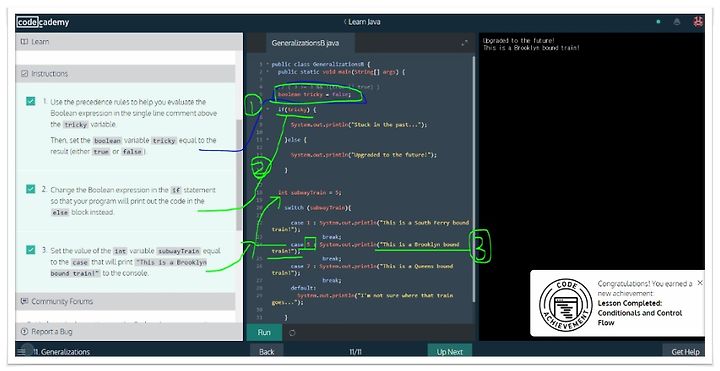720x371 pixels.
Task: Click the Community Forums chat icon
Action: click(x=24, y=301)
